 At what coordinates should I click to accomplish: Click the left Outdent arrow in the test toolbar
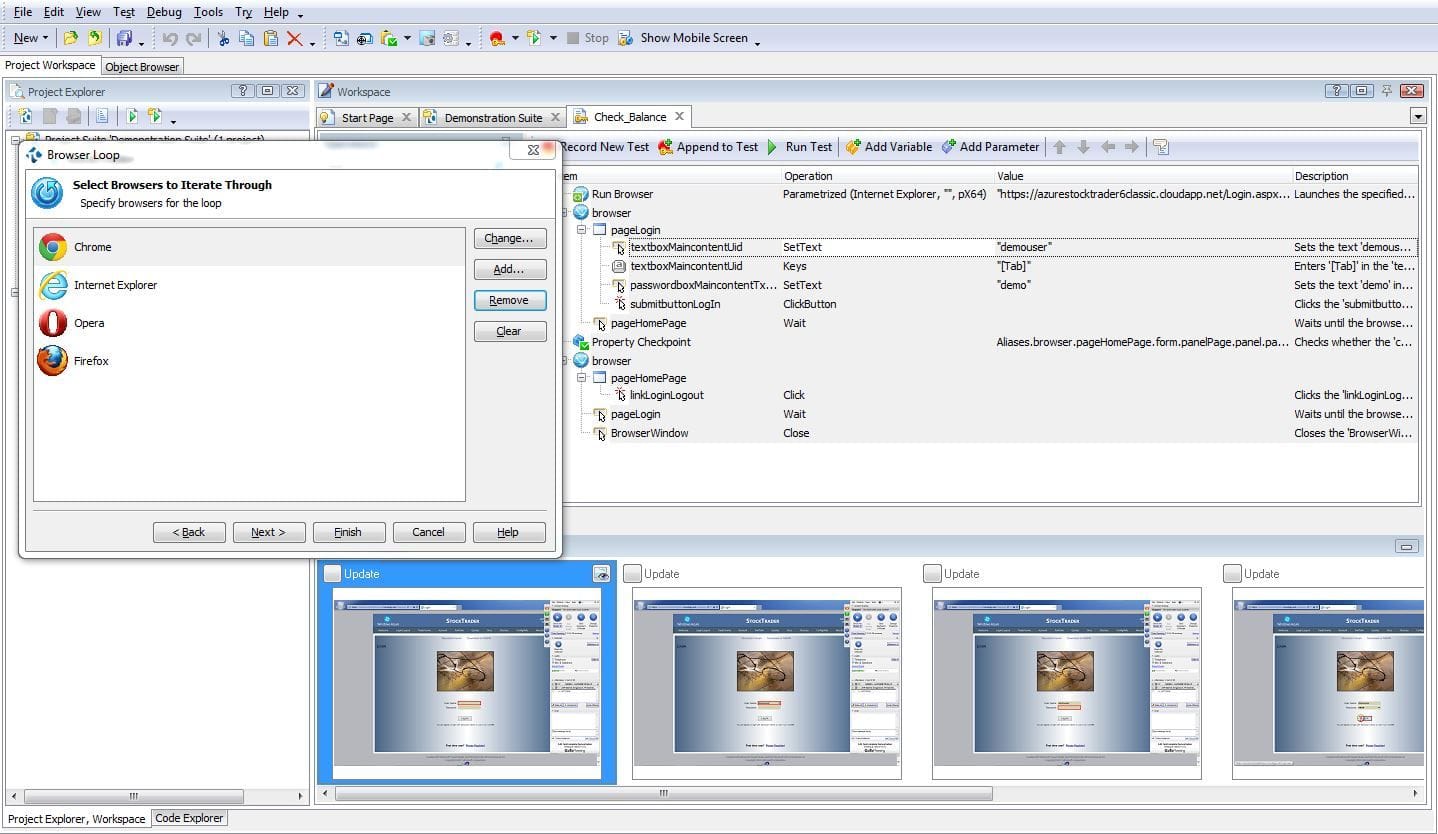[x=1108, y=147]
